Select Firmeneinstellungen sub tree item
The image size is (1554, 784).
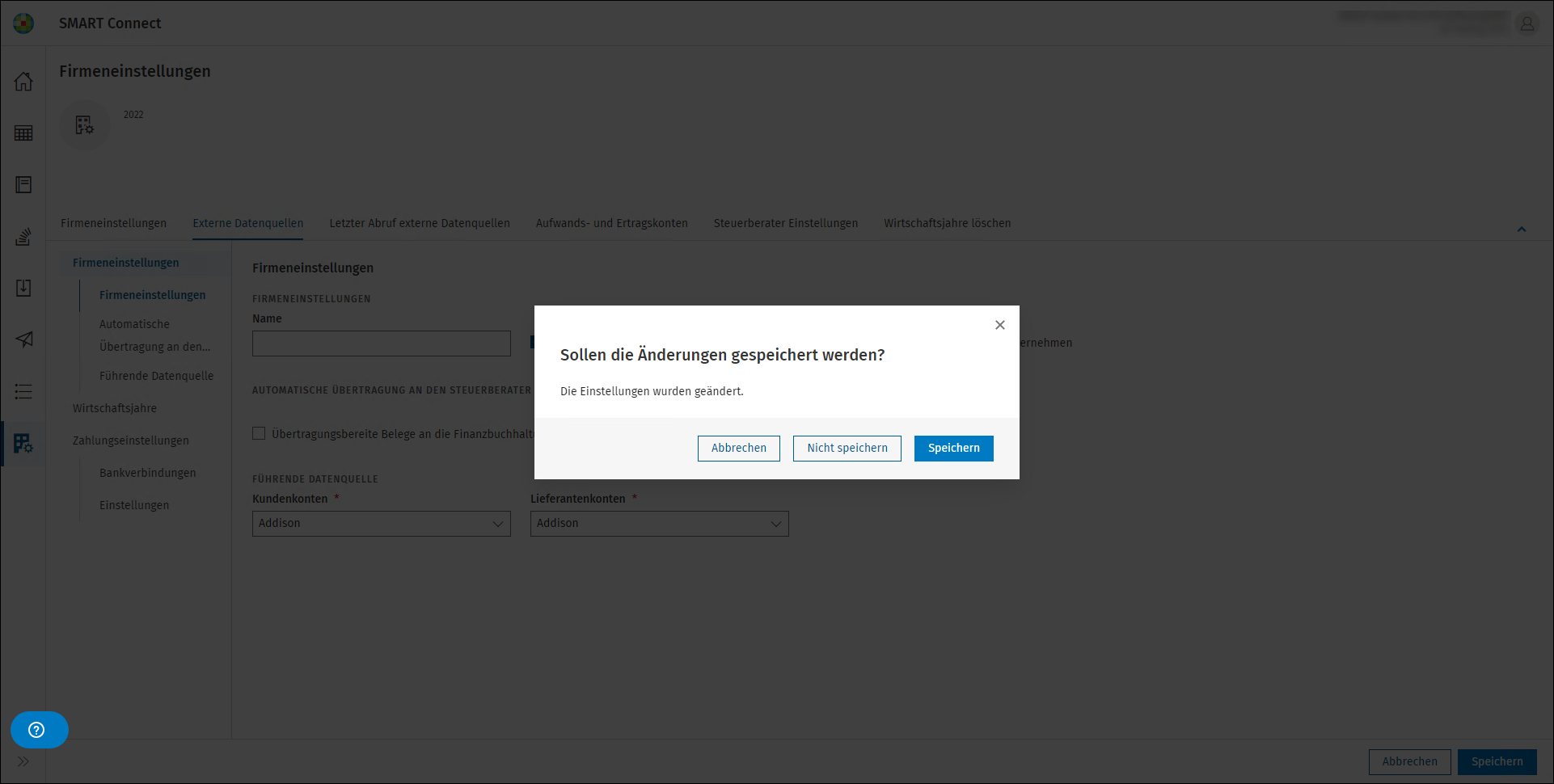pyautogui.click(x=153, y=295)
